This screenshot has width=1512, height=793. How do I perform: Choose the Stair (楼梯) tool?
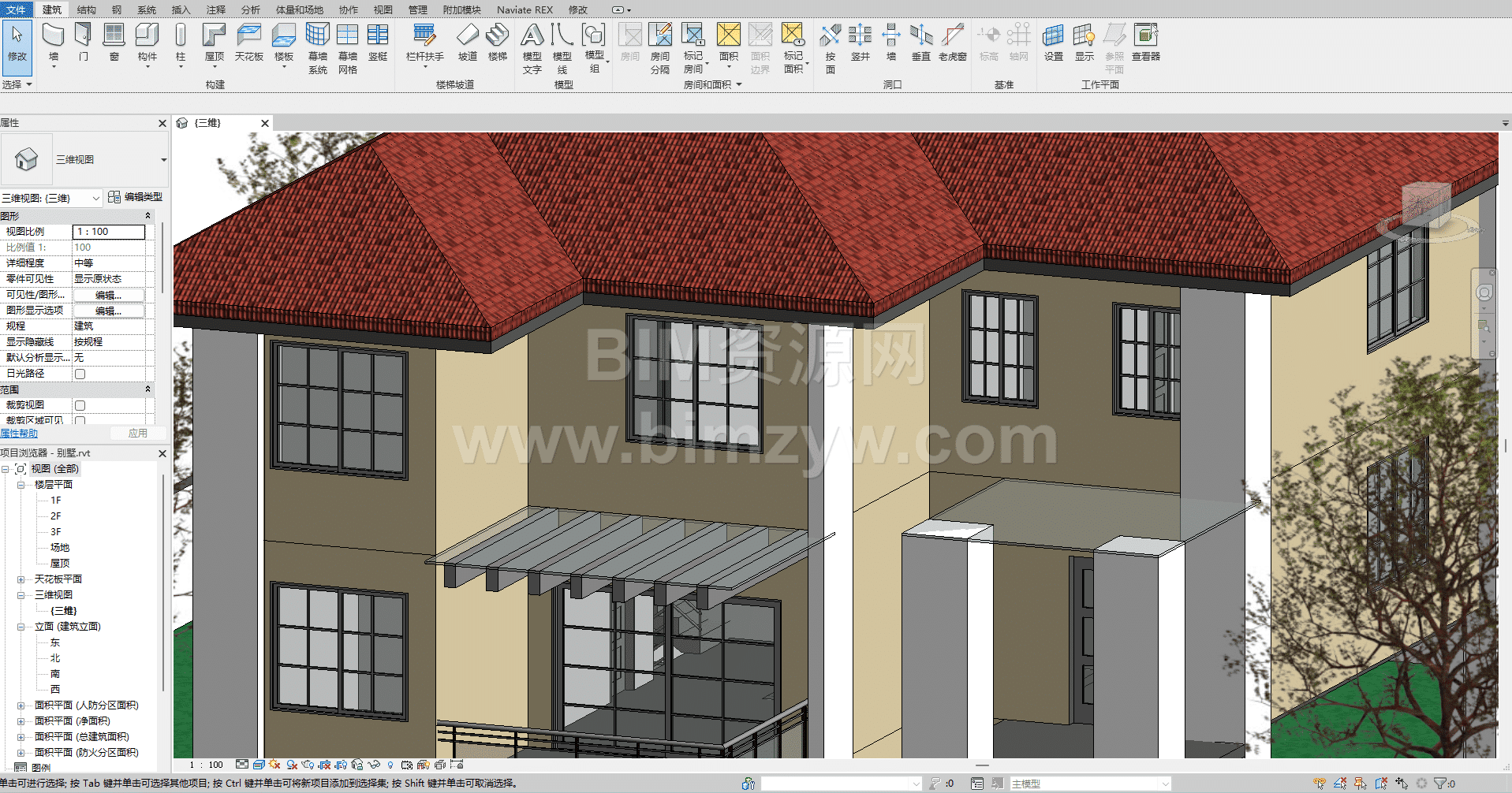pos(498,42)
